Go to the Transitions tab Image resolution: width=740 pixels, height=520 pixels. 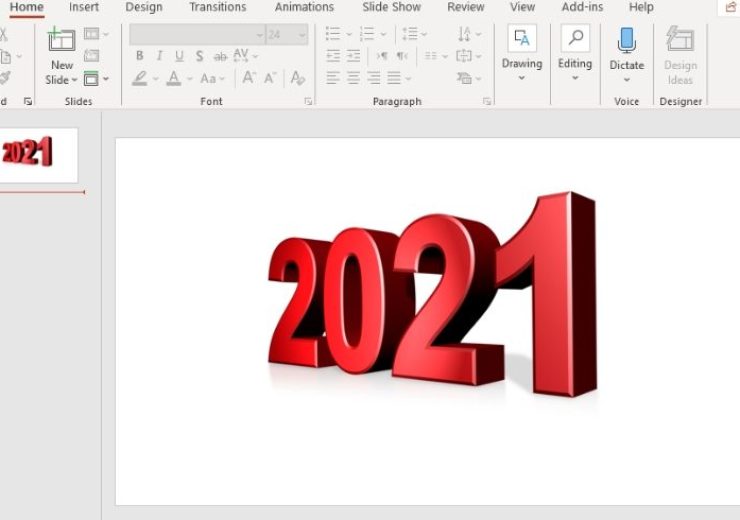(x=218, y=7)
